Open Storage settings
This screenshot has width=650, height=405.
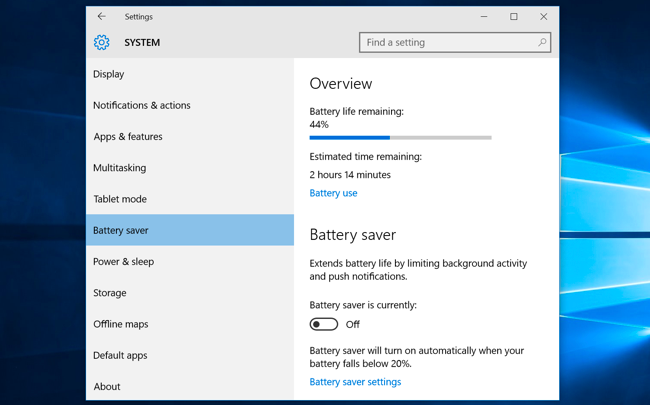190,293
